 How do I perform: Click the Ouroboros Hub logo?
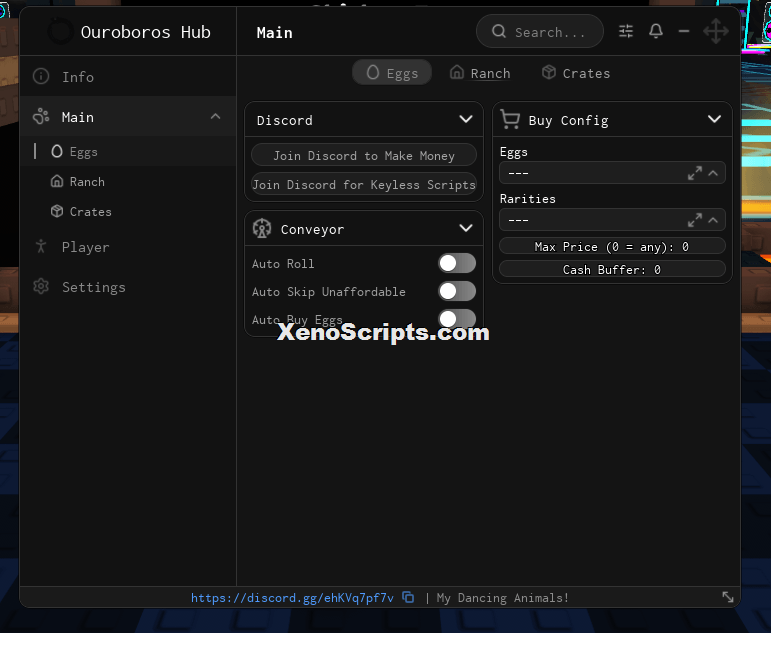coord(60,31)
